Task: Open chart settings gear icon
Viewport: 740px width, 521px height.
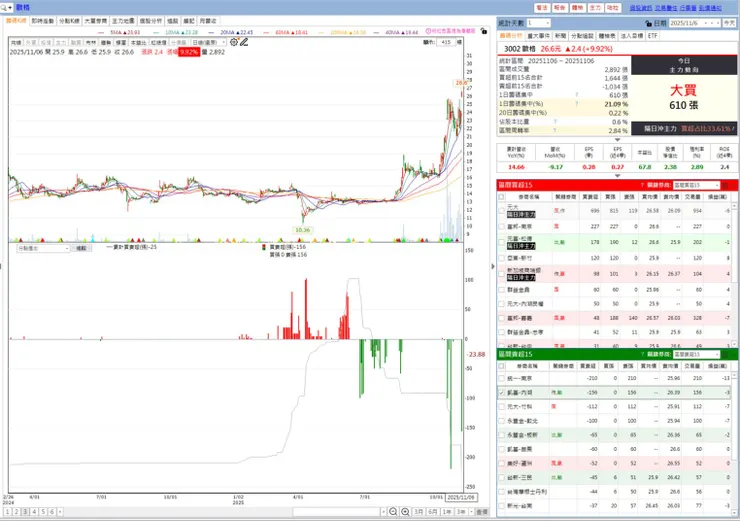Action: [234, 42]
